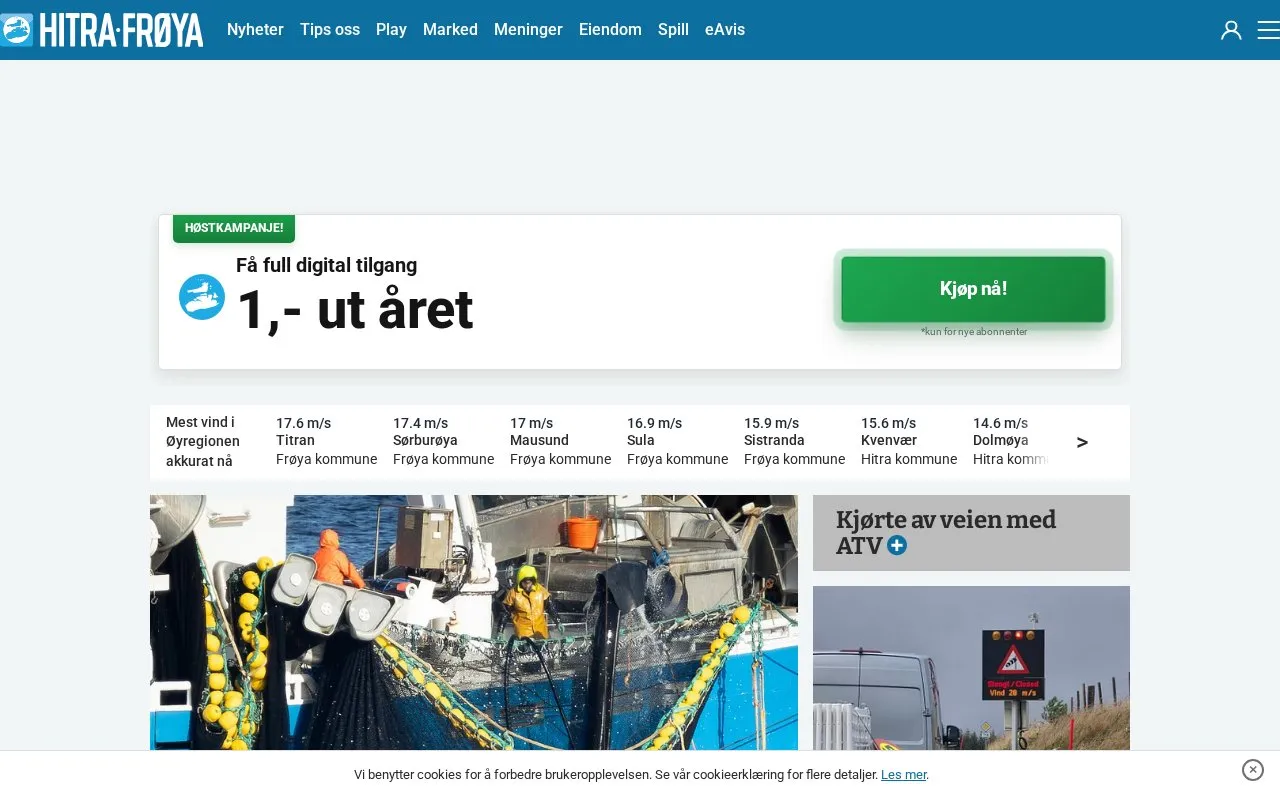The image size is (1280, 800).
Task: Navigate to Meninger
Action: click(x=528, y=30)
